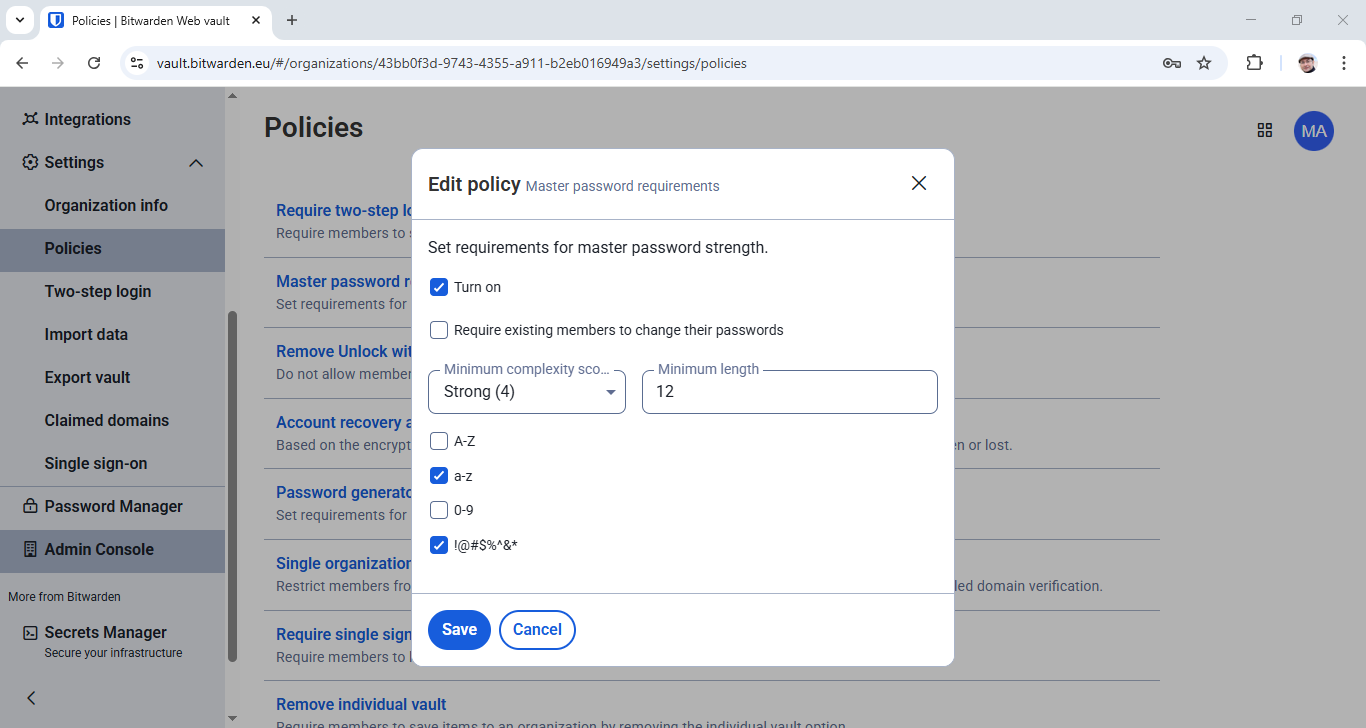Collapse the Settings section chevron
Image resolution: width=1366 pixels, height=728 pixels.
point(196,163)
